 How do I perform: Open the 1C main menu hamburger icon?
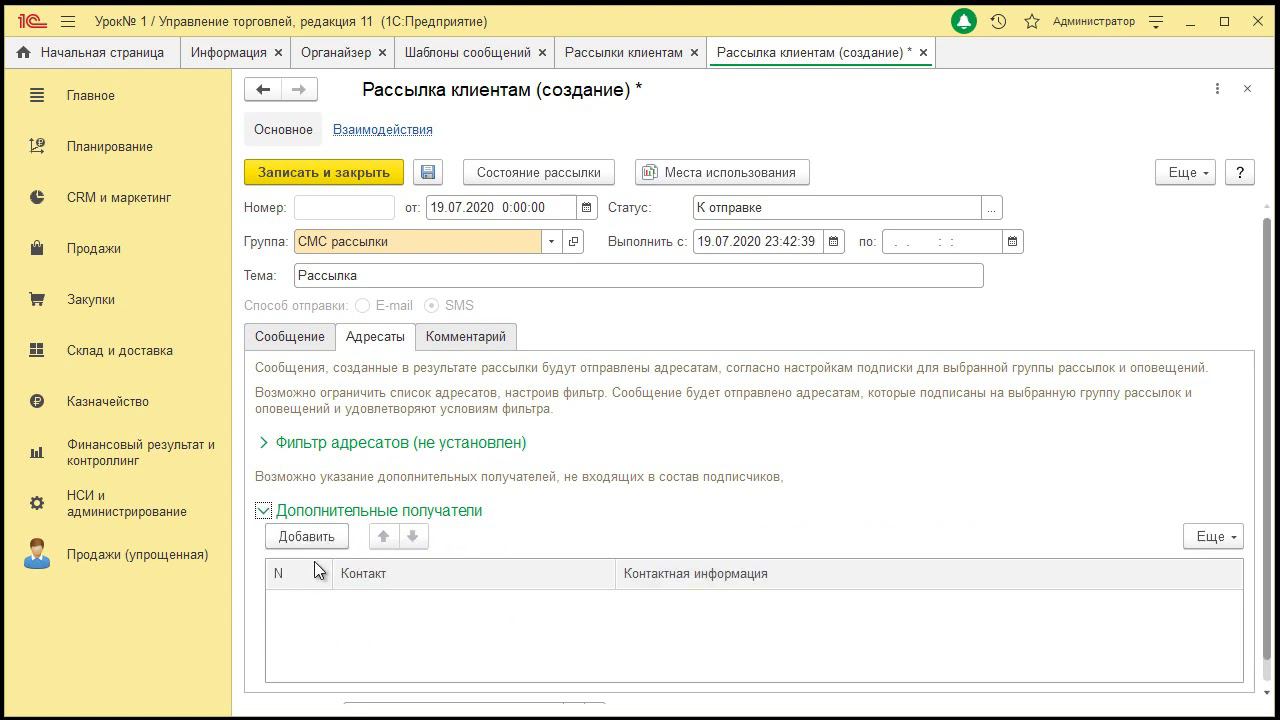[68, 21]
